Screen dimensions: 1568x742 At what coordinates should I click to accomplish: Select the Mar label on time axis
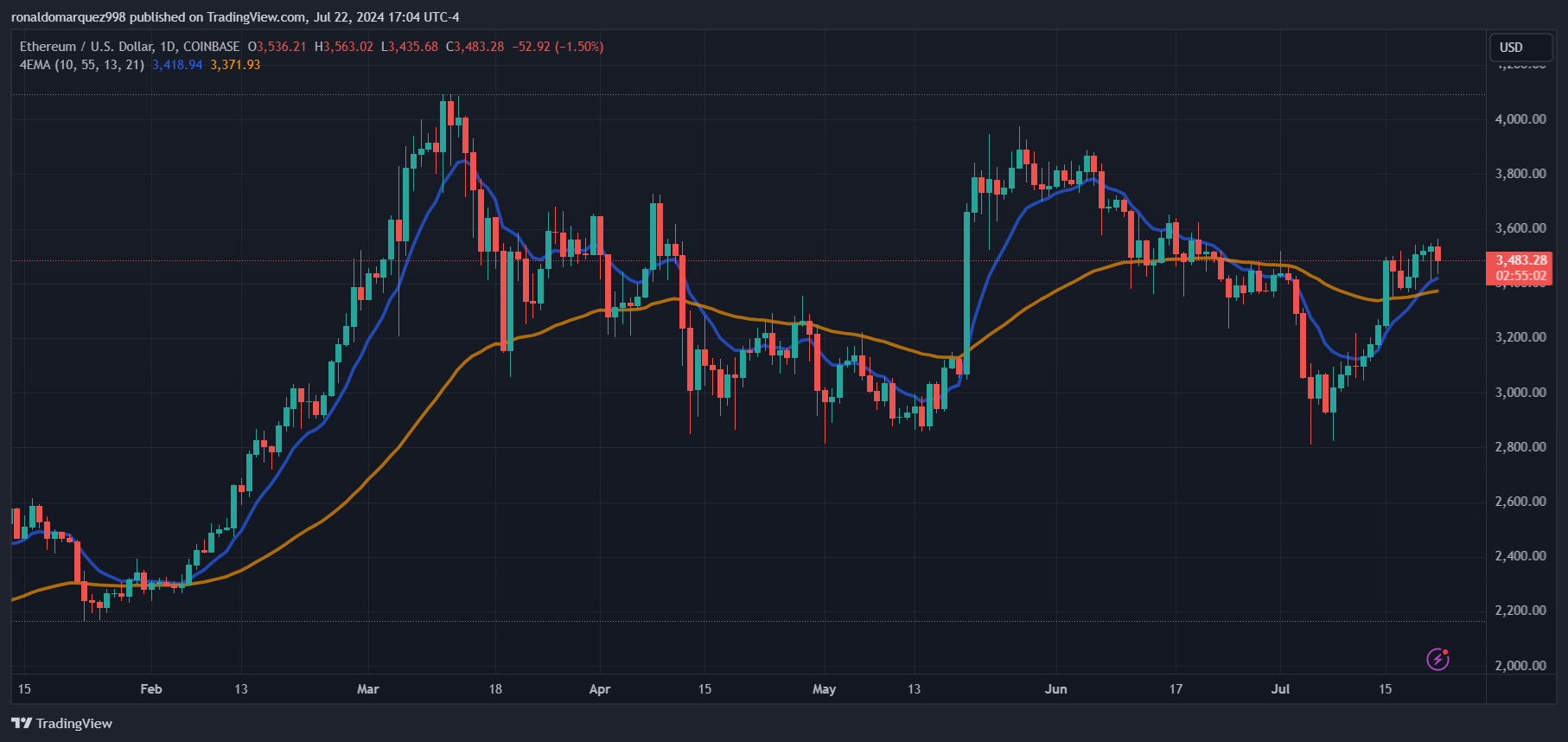click(x=368, y=689)
